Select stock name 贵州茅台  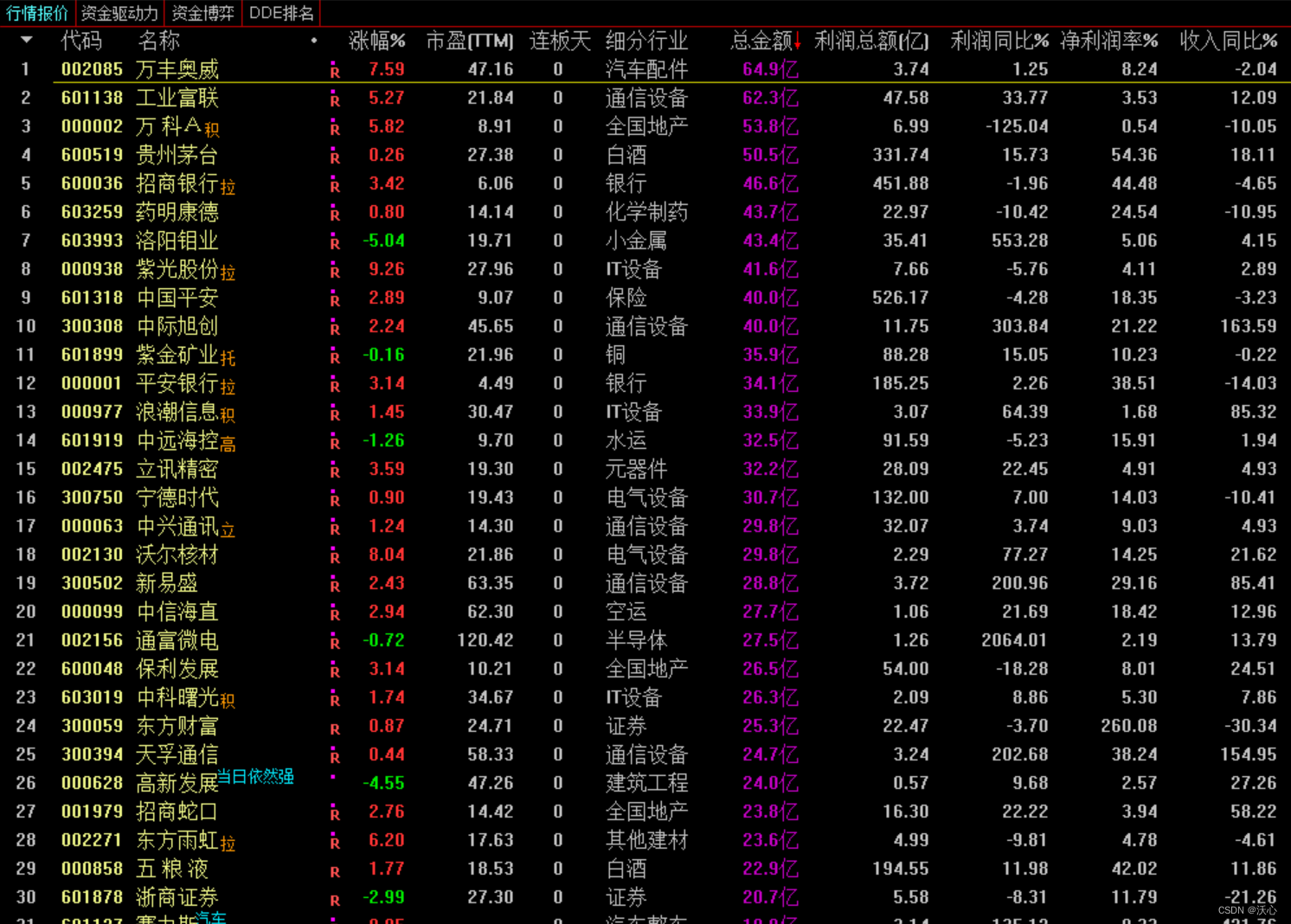coord(177,155)
